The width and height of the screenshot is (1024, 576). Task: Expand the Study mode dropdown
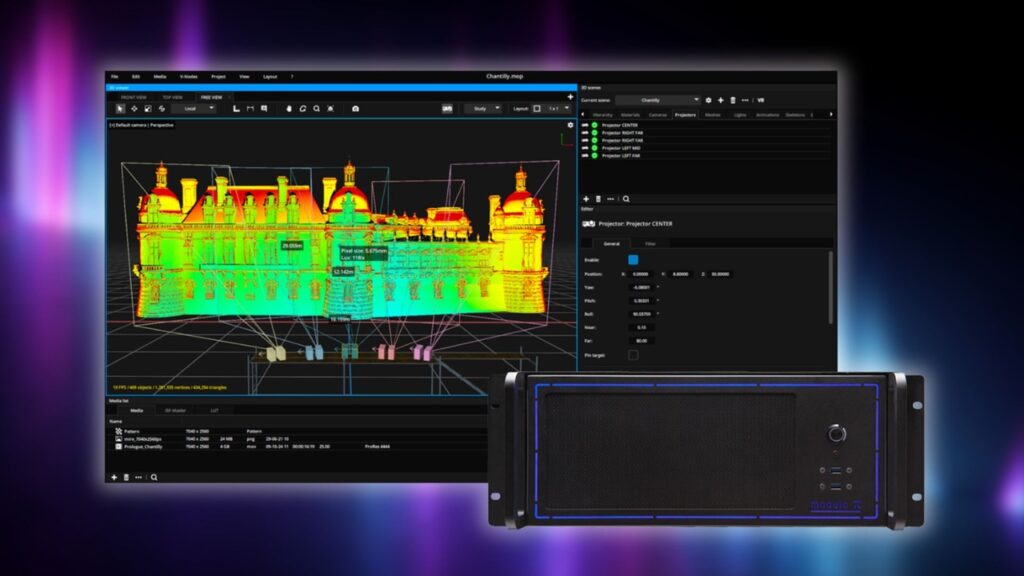pyautogui.click(x=483, y=108)
